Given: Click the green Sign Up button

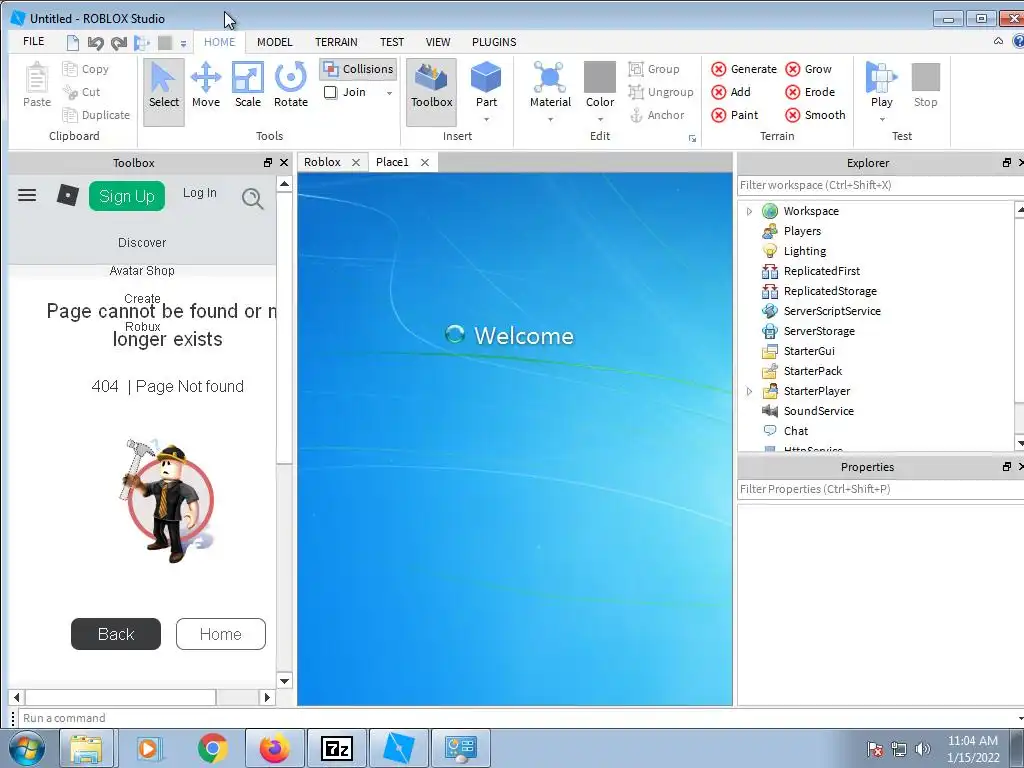Looking at the screenshot, I should coord(127,196).
